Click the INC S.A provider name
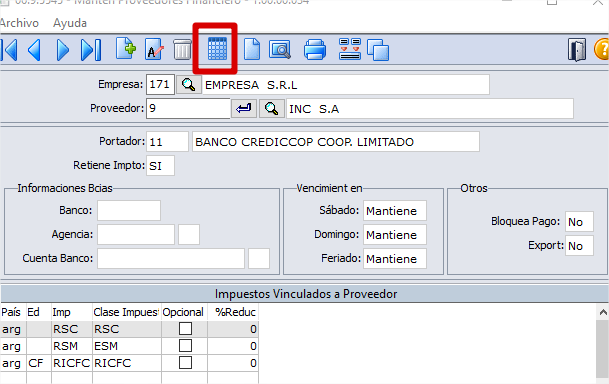This screenshot has height=384, width=609. coord(430,109)
